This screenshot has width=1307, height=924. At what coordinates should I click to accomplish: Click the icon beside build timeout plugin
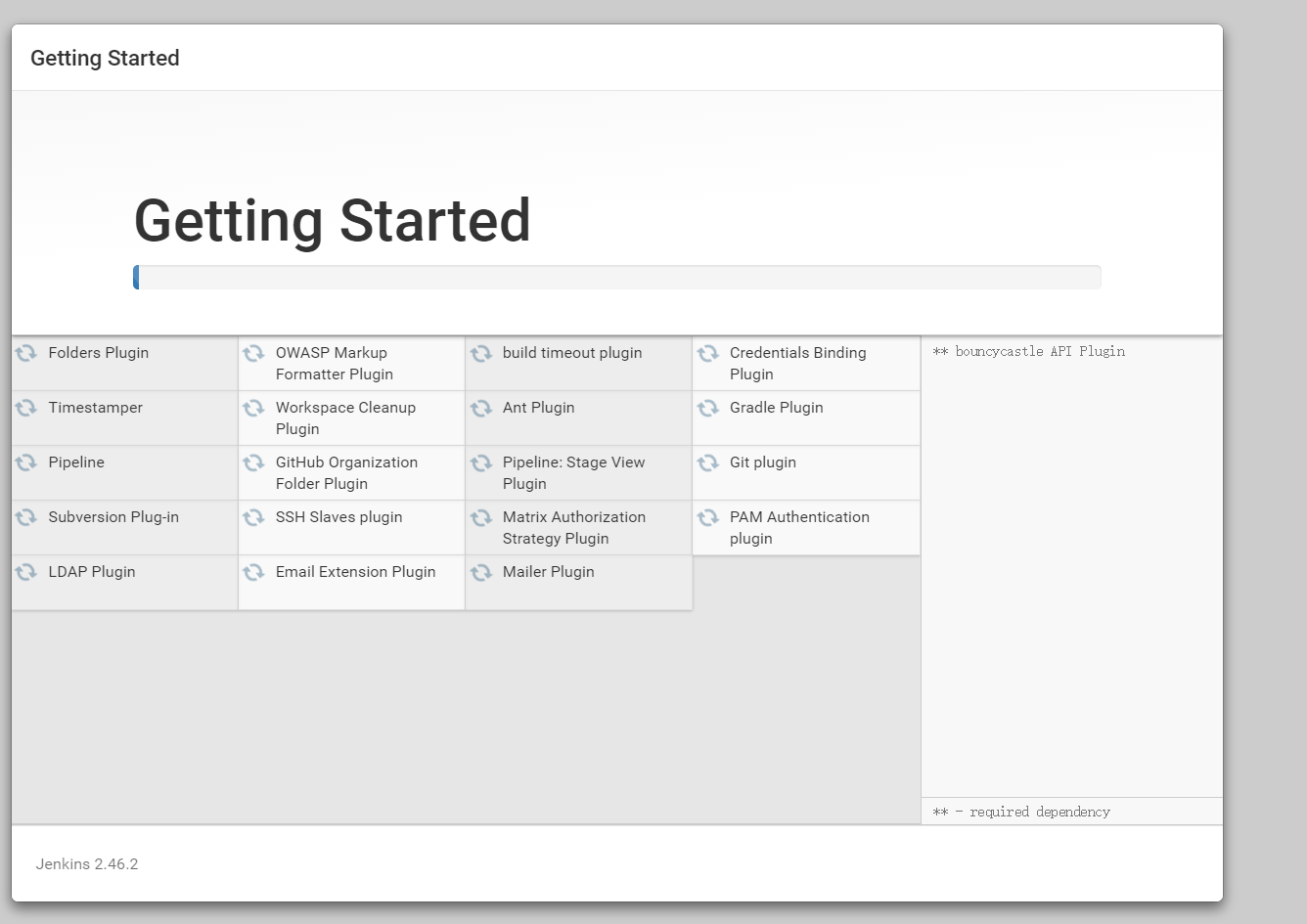point(481,353)
